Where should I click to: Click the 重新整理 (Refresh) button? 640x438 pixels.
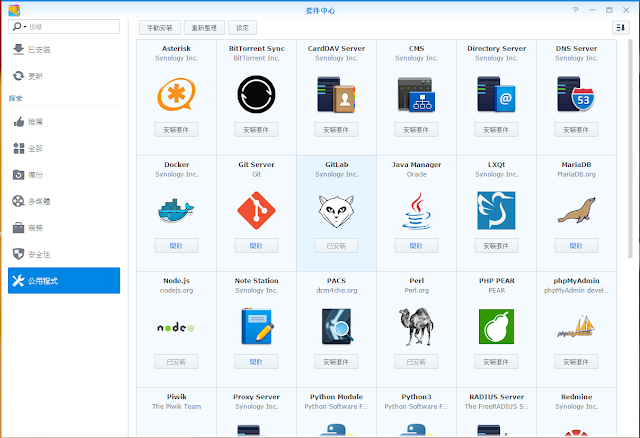click(204, 28)
